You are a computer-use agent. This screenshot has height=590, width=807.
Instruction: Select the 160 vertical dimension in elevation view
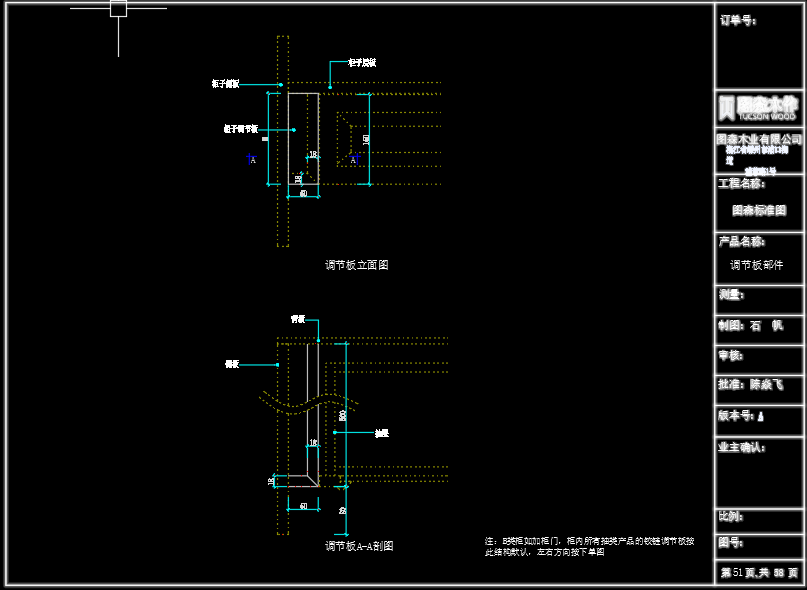click(x=367, y=139)
